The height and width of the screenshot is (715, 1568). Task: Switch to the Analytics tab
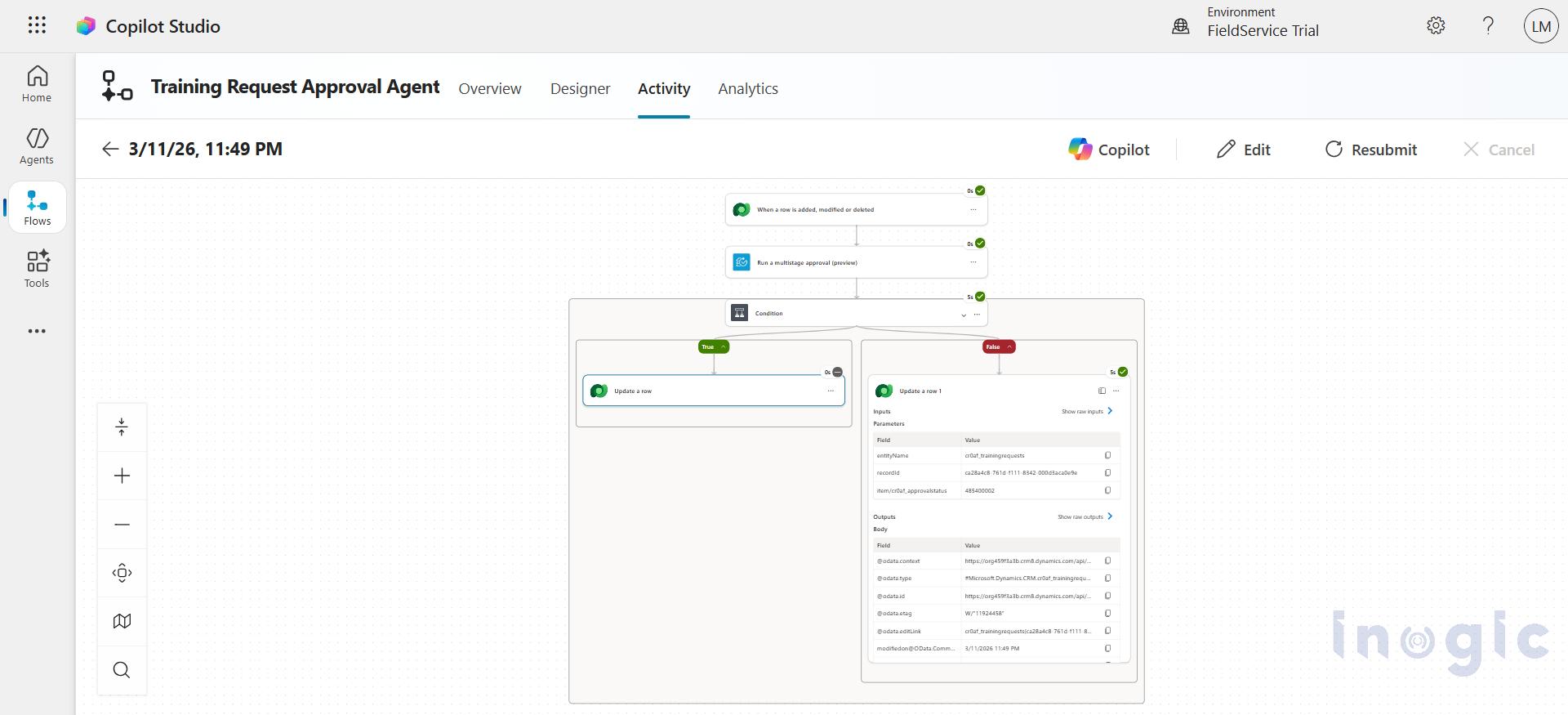click(x=748, y=88)
